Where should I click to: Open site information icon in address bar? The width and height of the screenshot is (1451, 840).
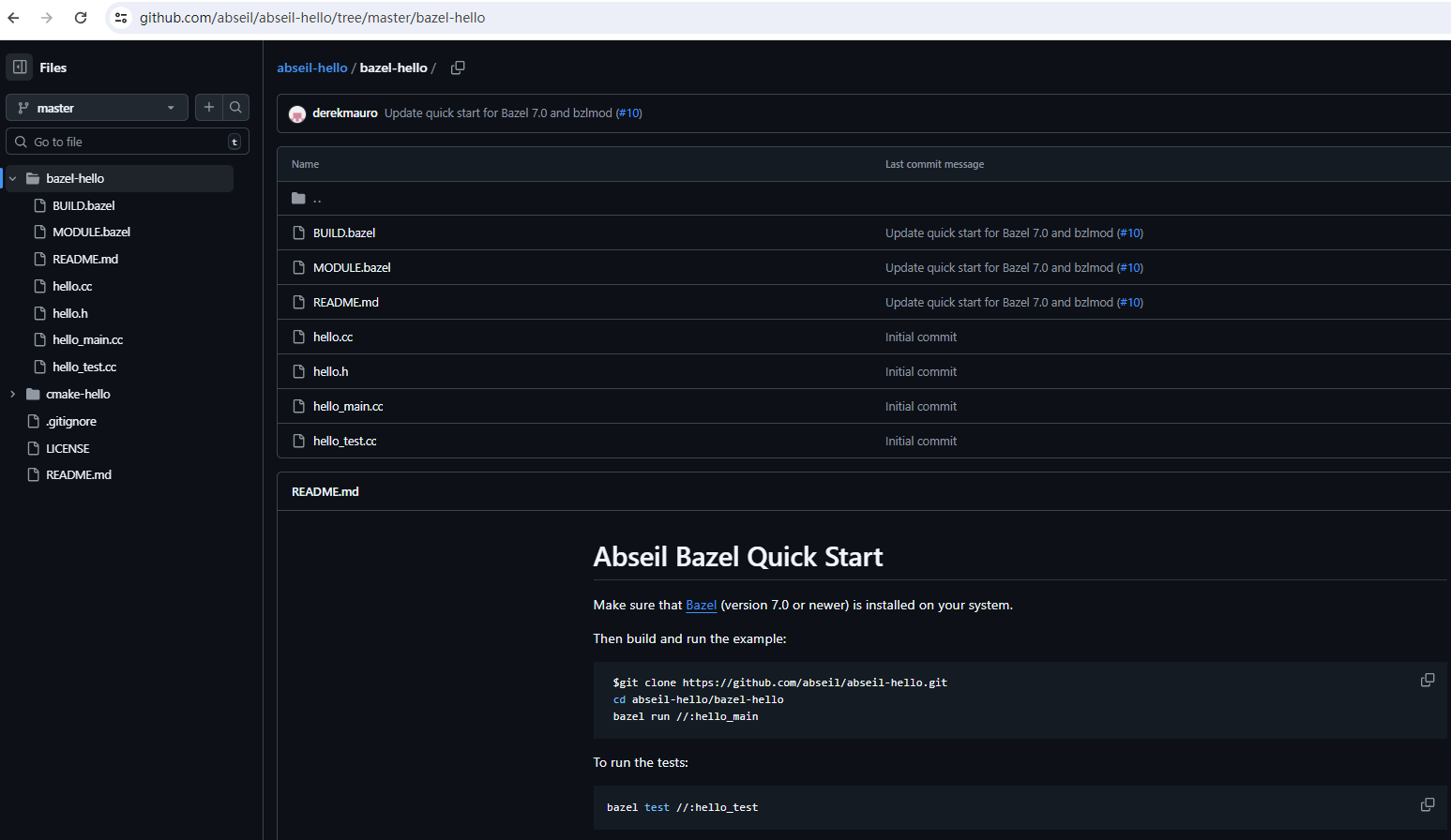pos(121,18)
